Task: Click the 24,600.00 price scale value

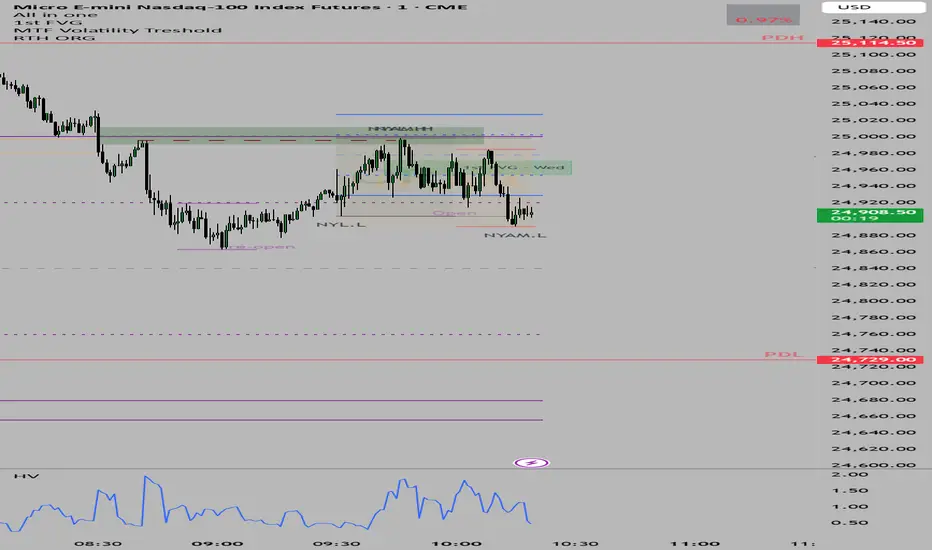Action: [873, 465]
